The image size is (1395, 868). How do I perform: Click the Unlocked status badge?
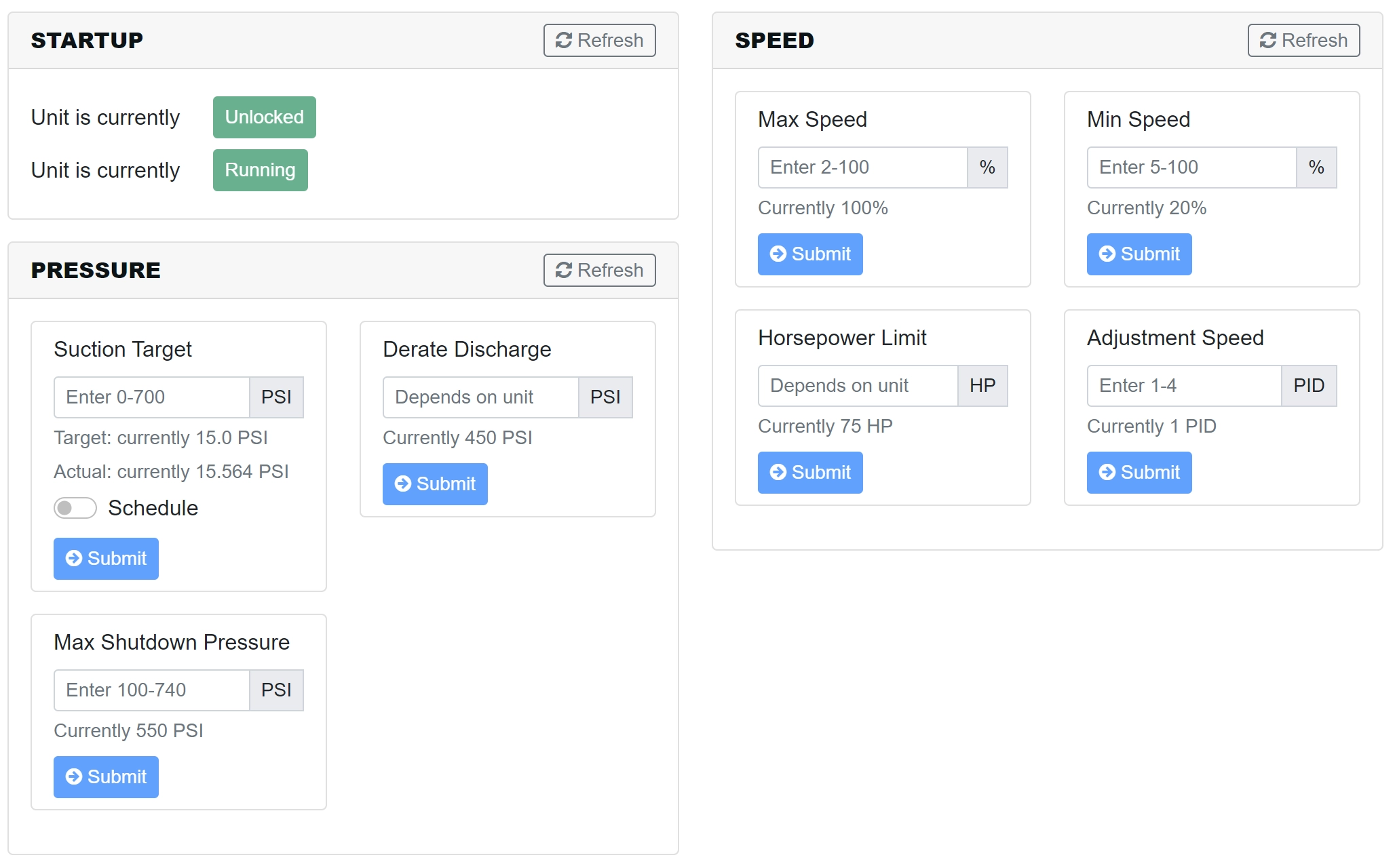pos(264,117)
